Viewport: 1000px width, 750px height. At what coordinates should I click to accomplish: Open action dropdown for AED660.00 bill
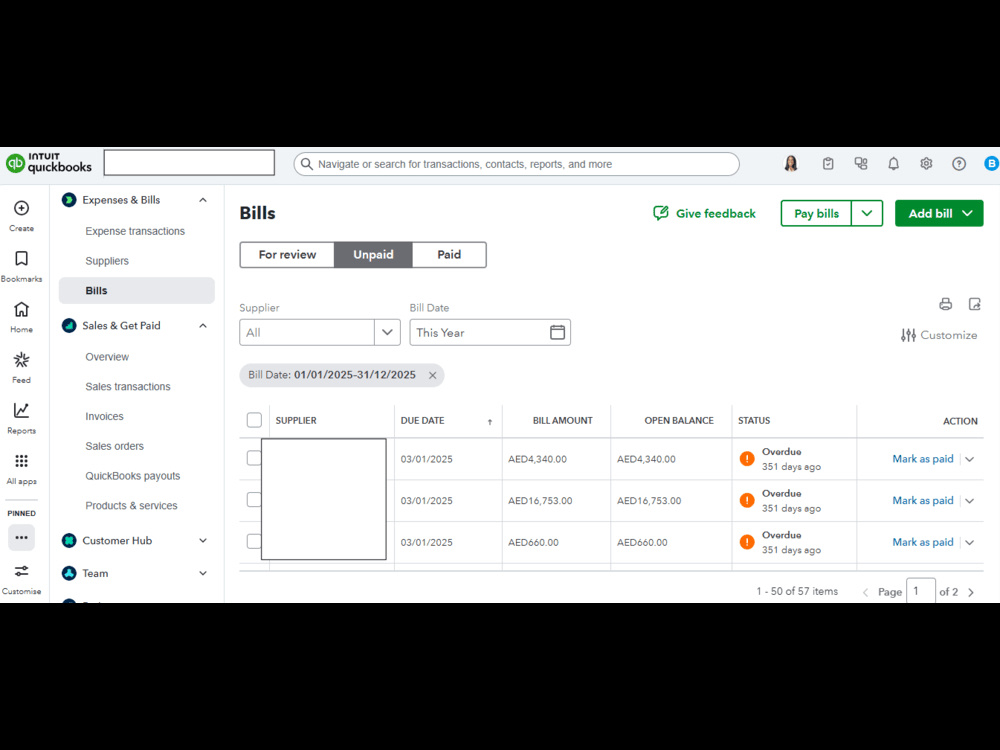click(969, 543)
